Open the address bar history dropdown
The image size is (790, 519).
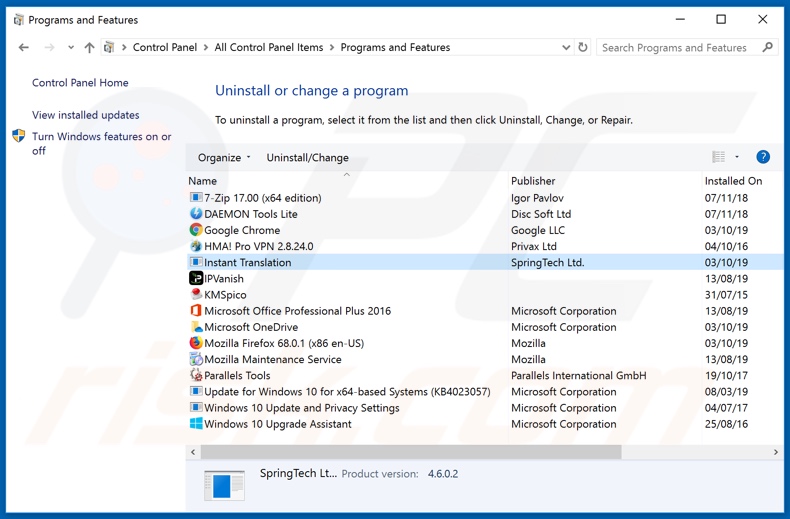point(566,47)
